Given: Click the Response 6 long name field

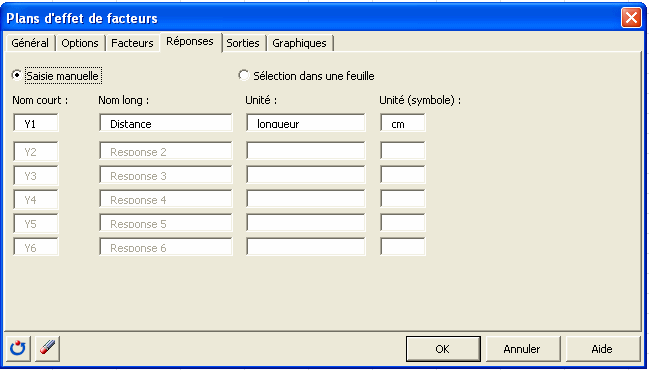Looking at the screenshot, I should point(166,247).
